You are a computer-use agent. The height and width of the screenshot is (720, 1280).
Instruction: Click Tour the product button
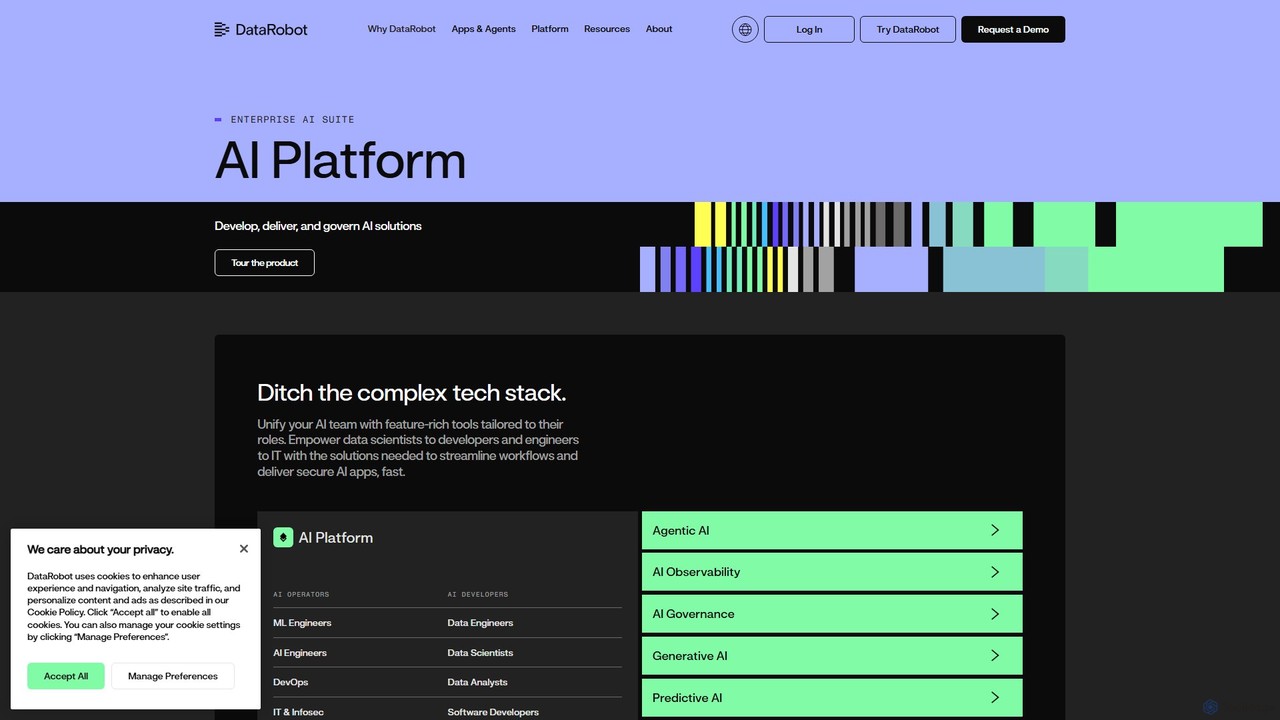click(265, 263)
